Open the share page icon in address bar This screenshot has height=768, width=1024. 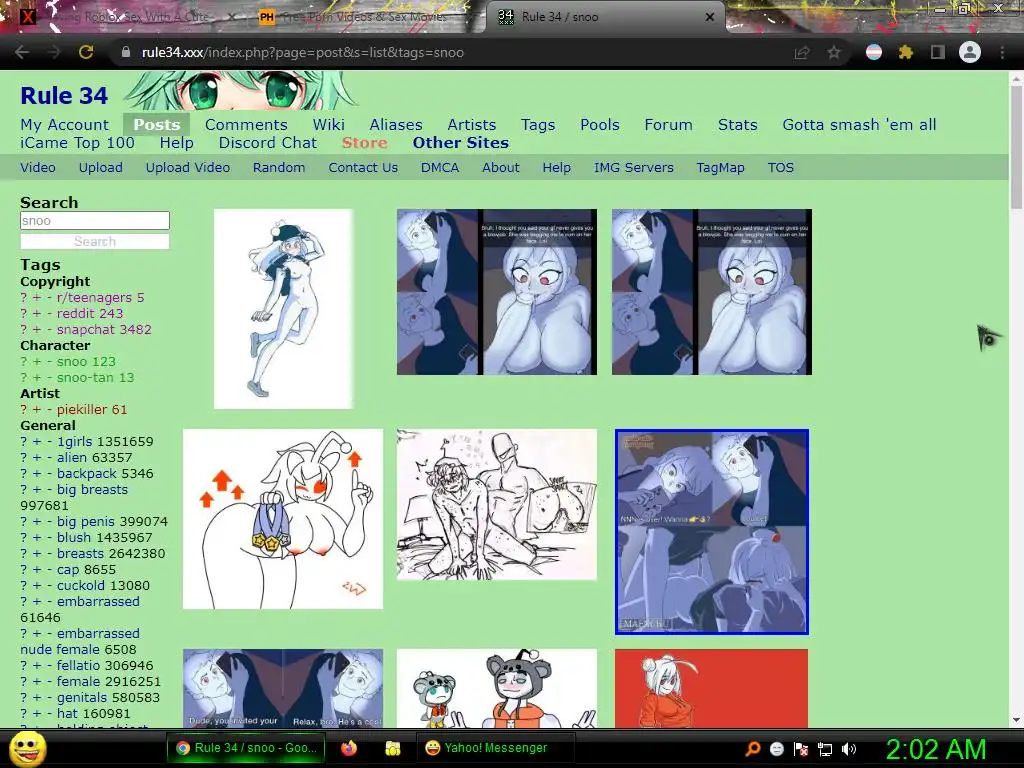[x=801, y=53]
